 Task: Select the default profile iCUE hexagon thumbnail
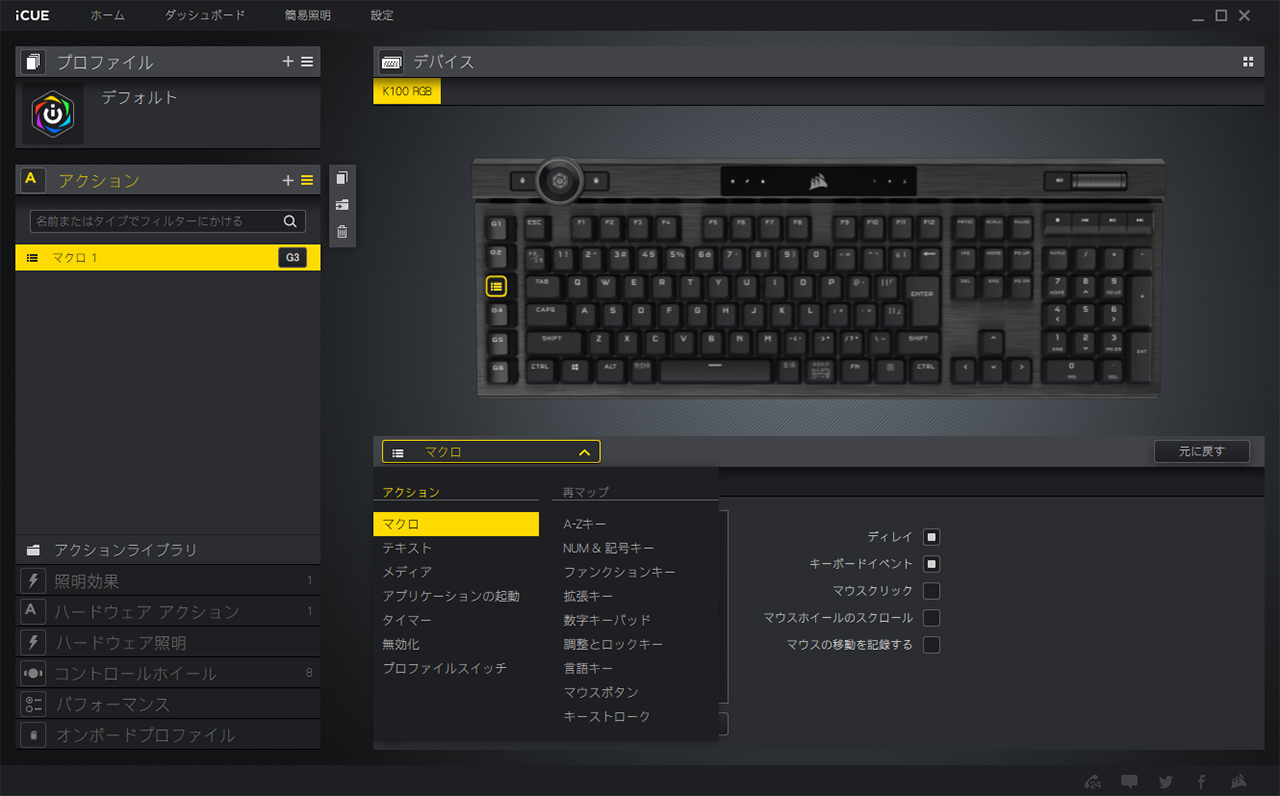tap(53, 114)
